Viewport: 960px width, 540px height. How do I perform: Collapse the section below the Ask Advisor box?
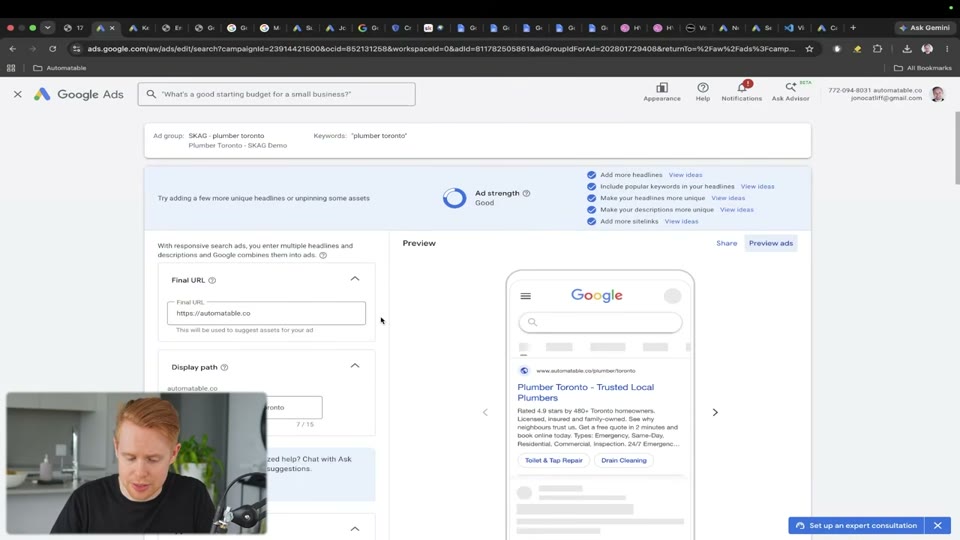(354, 528)
